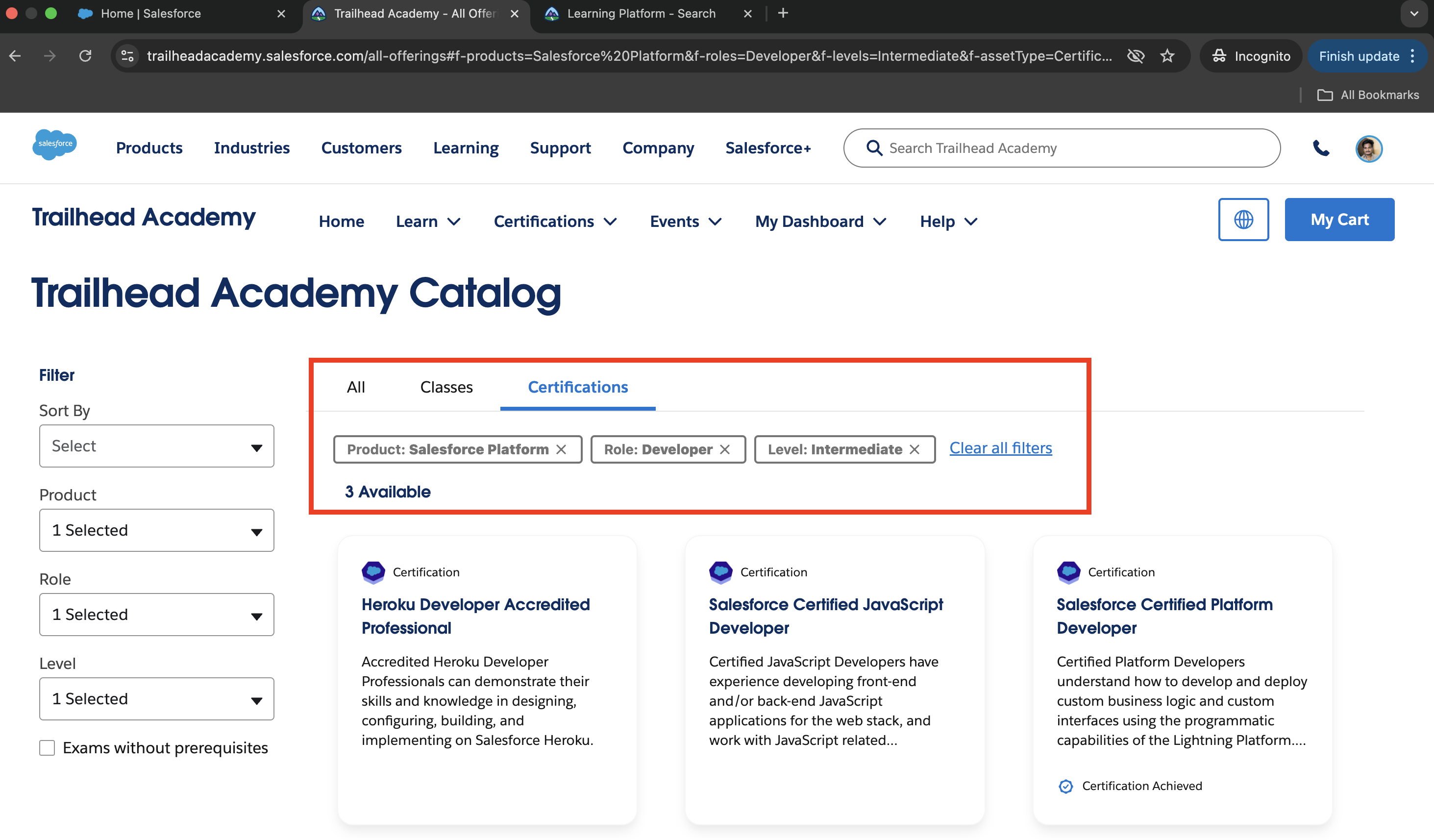
Task: Click the phone contact icon
Action: pos(1321,148)
